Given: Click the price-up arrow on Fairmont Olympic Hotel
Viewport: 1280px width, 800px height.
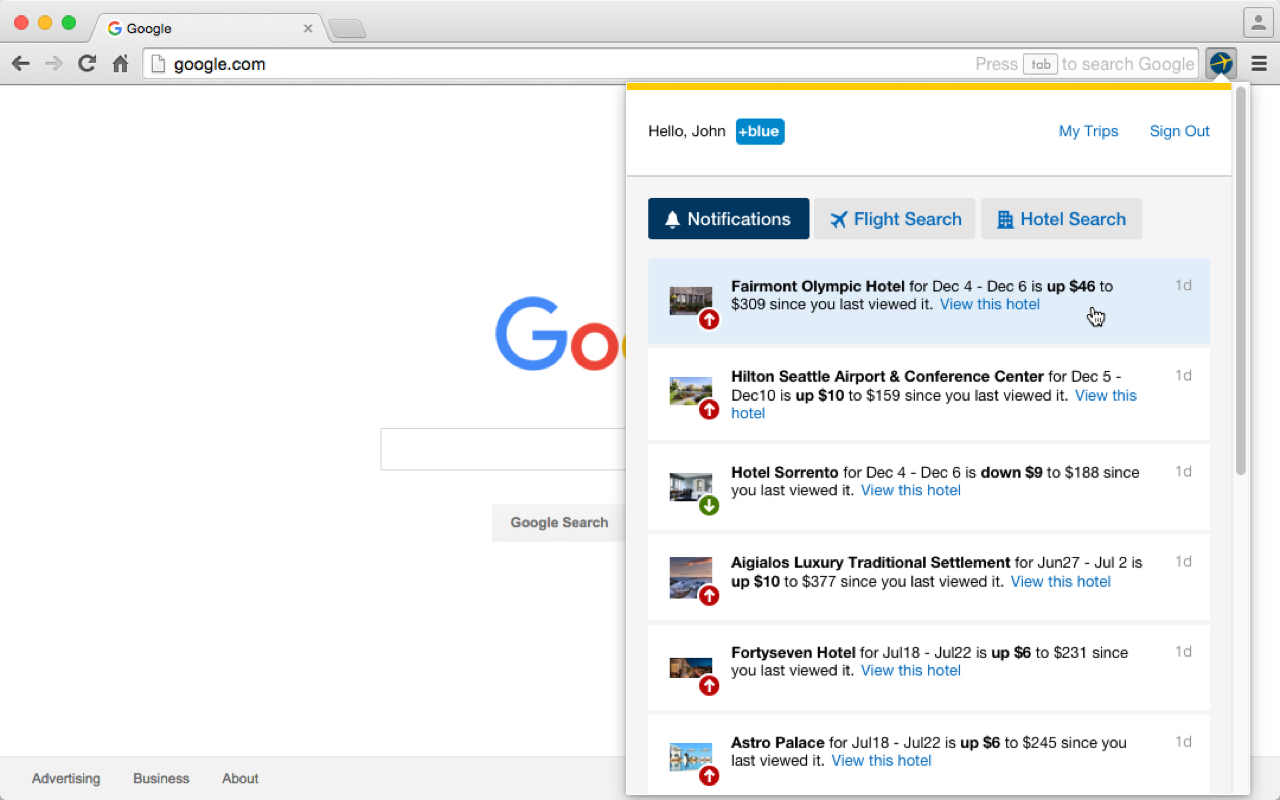Looking at the screenshot, I should [709, 319].
